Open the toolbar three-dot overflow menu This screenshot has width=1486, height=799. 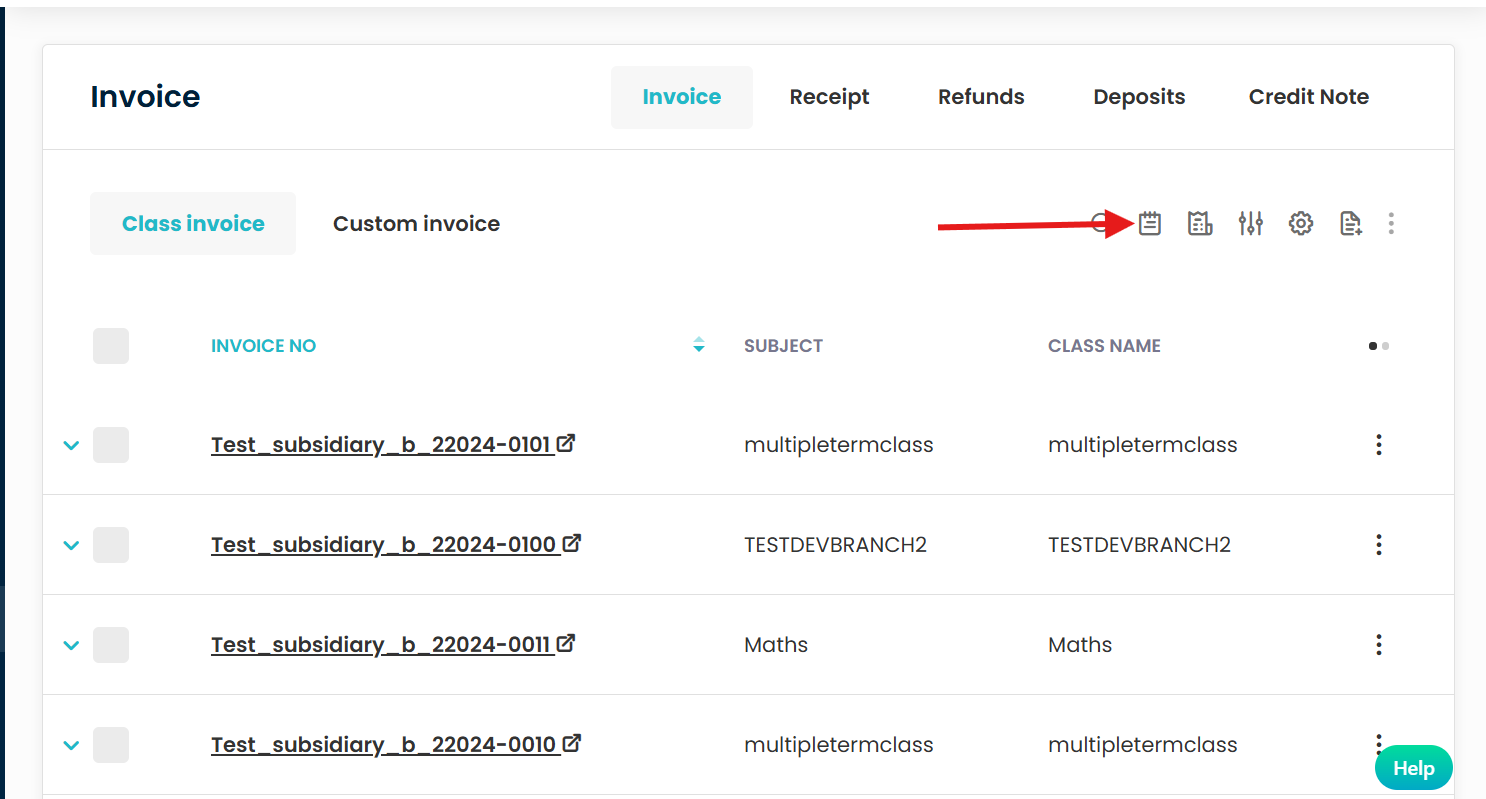[1391, 223]
